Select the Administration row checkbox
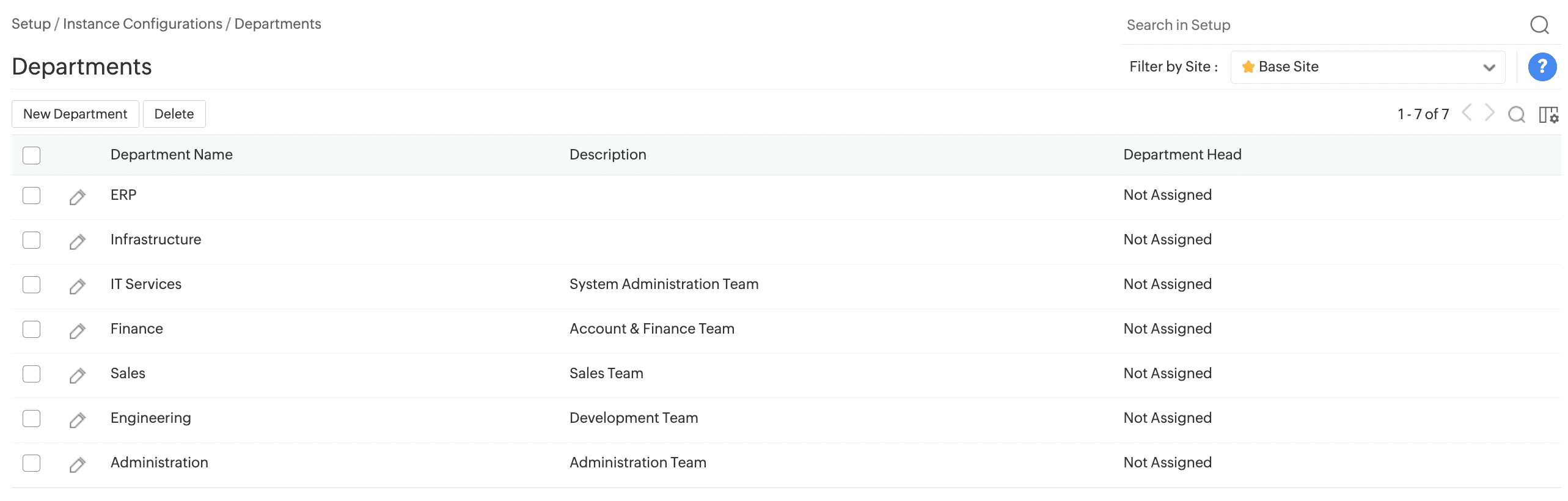This screenshot has height=501, width=1568. [31, 463]
